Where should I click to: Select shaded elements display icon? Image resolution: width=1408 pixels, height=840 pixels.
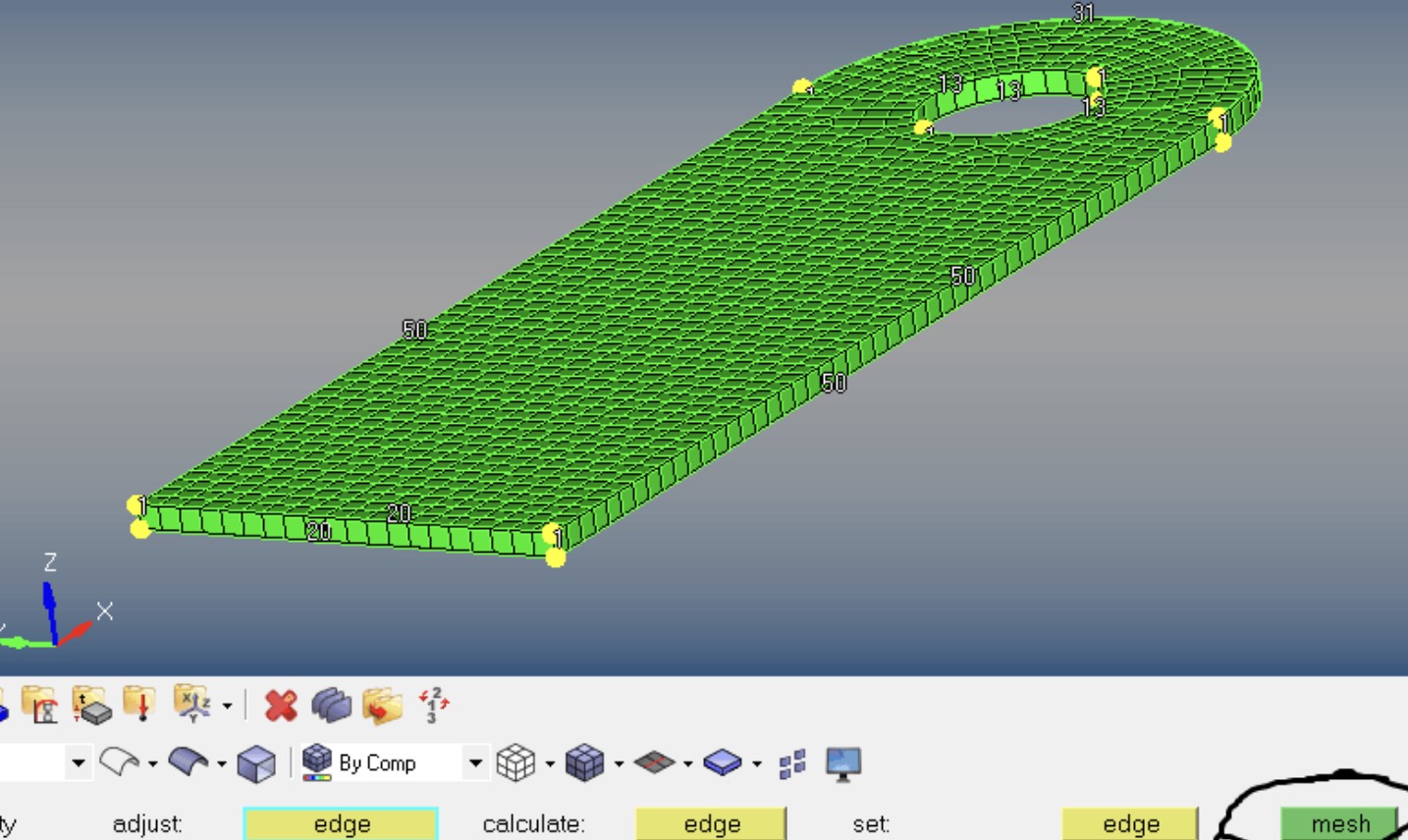coord(585,762)
